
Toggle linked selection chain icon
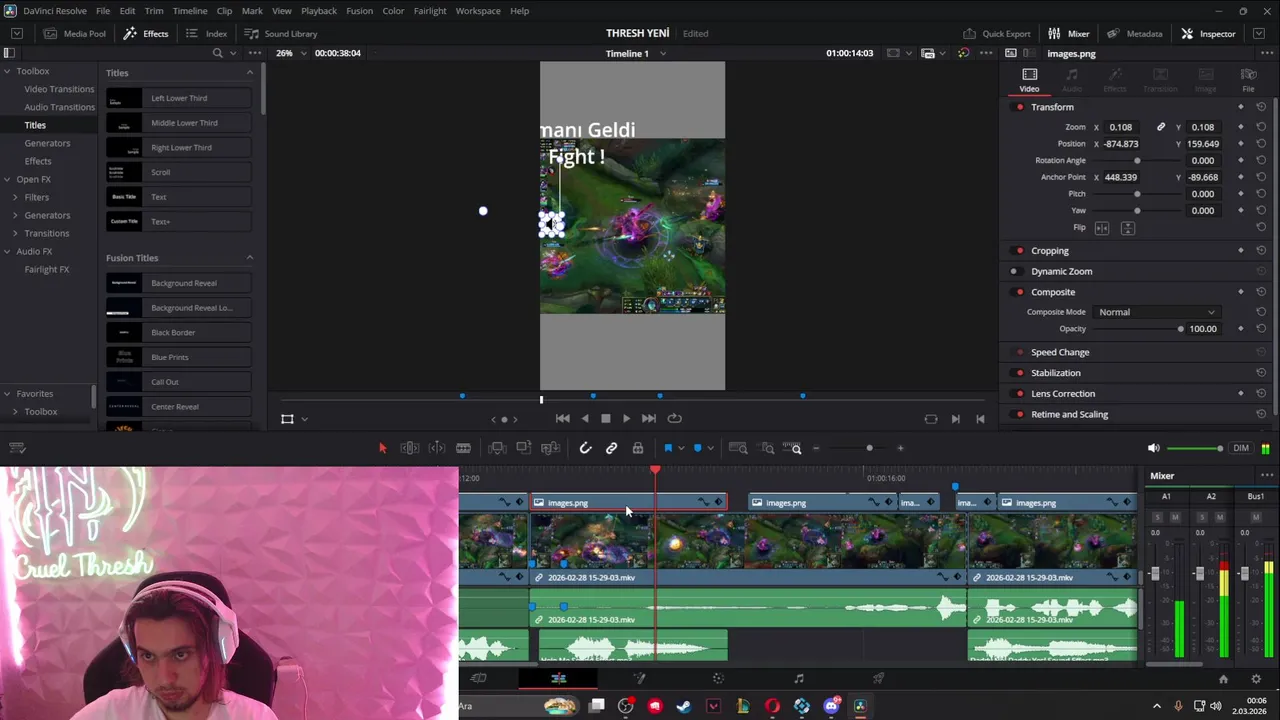pyautogui.click(x=611, y=448)
